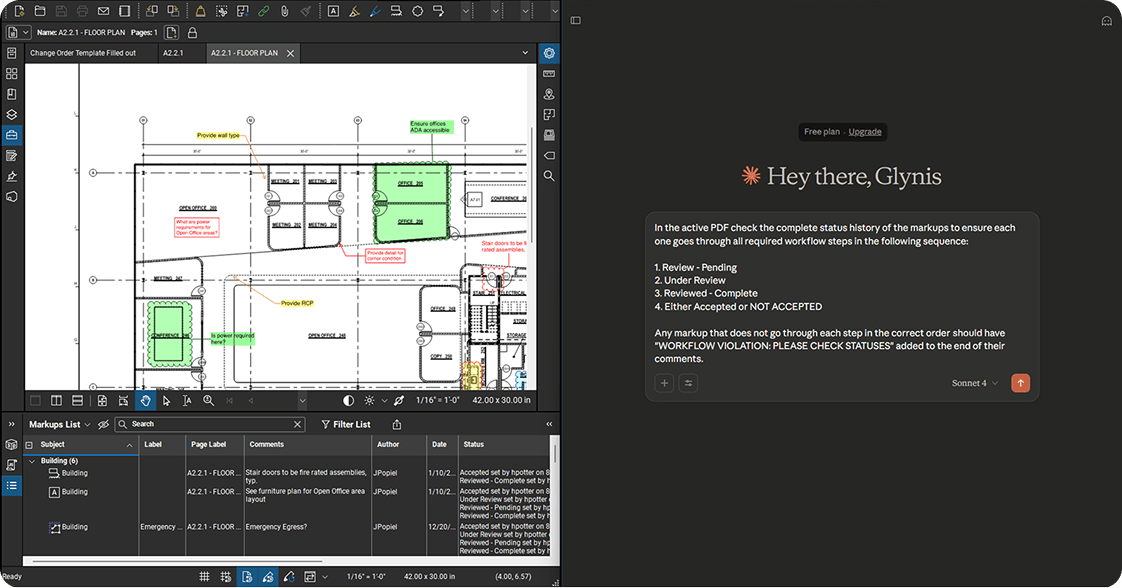Collapse the Building (6) group
The height and width of the screenshot is (588, 1122).
point(31,461)
